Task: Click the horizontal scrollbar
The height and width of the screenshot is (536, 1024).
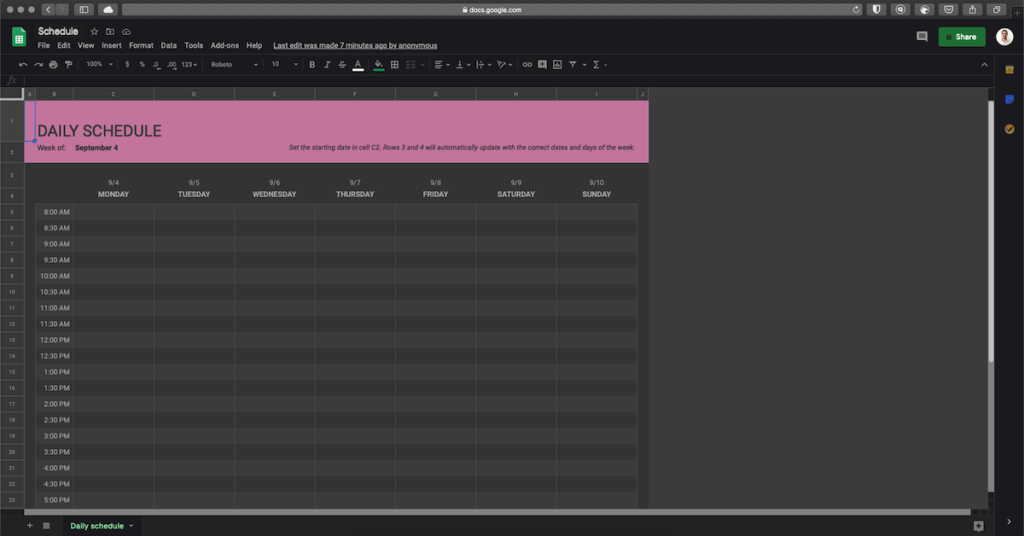Action: 498,512
